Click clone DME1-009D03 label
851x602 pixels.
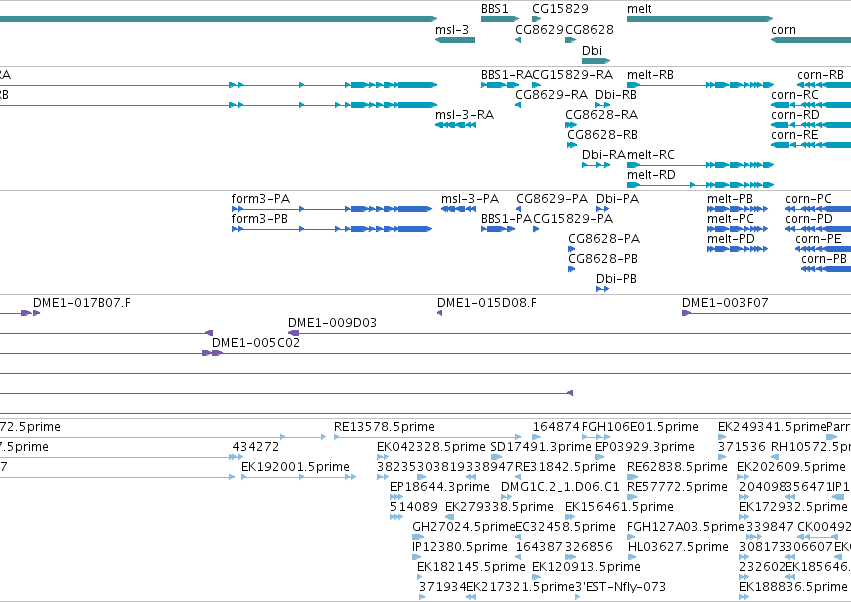(x=332, y=324)
